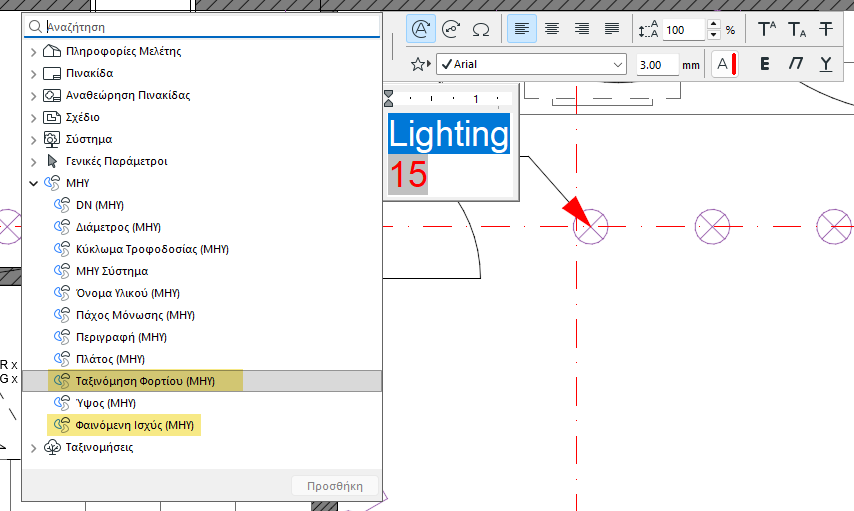Collapse the ΜΗΥ group
854x511 pixels.
tap(33, 184)
